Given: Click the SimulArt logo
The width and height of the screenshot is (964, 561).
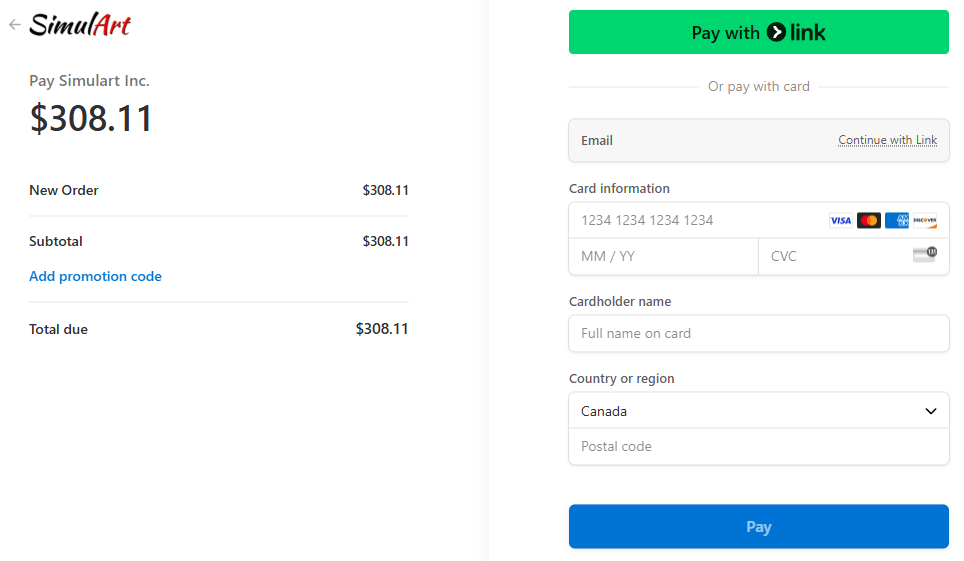Looking at the screenshot, I should [x=80, y=25].
